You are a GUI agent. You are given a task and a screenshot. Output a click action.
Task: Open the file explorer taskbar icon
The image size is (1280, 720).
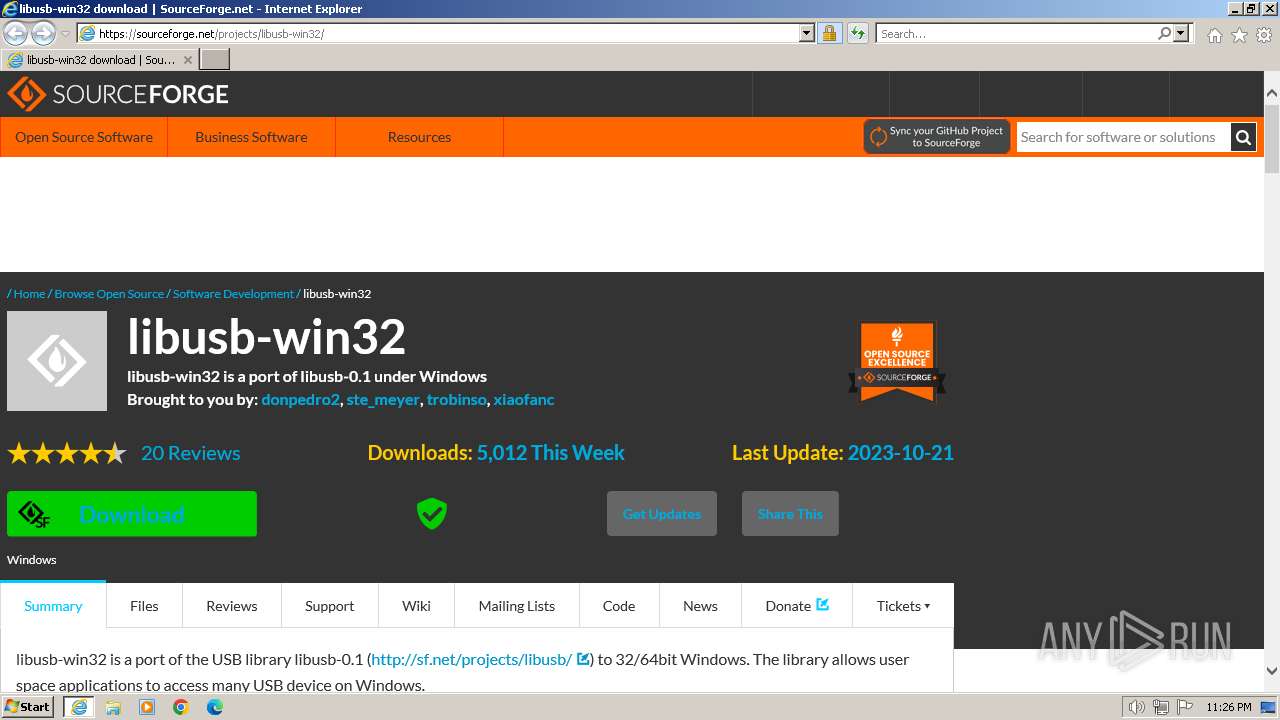[113, 707]
